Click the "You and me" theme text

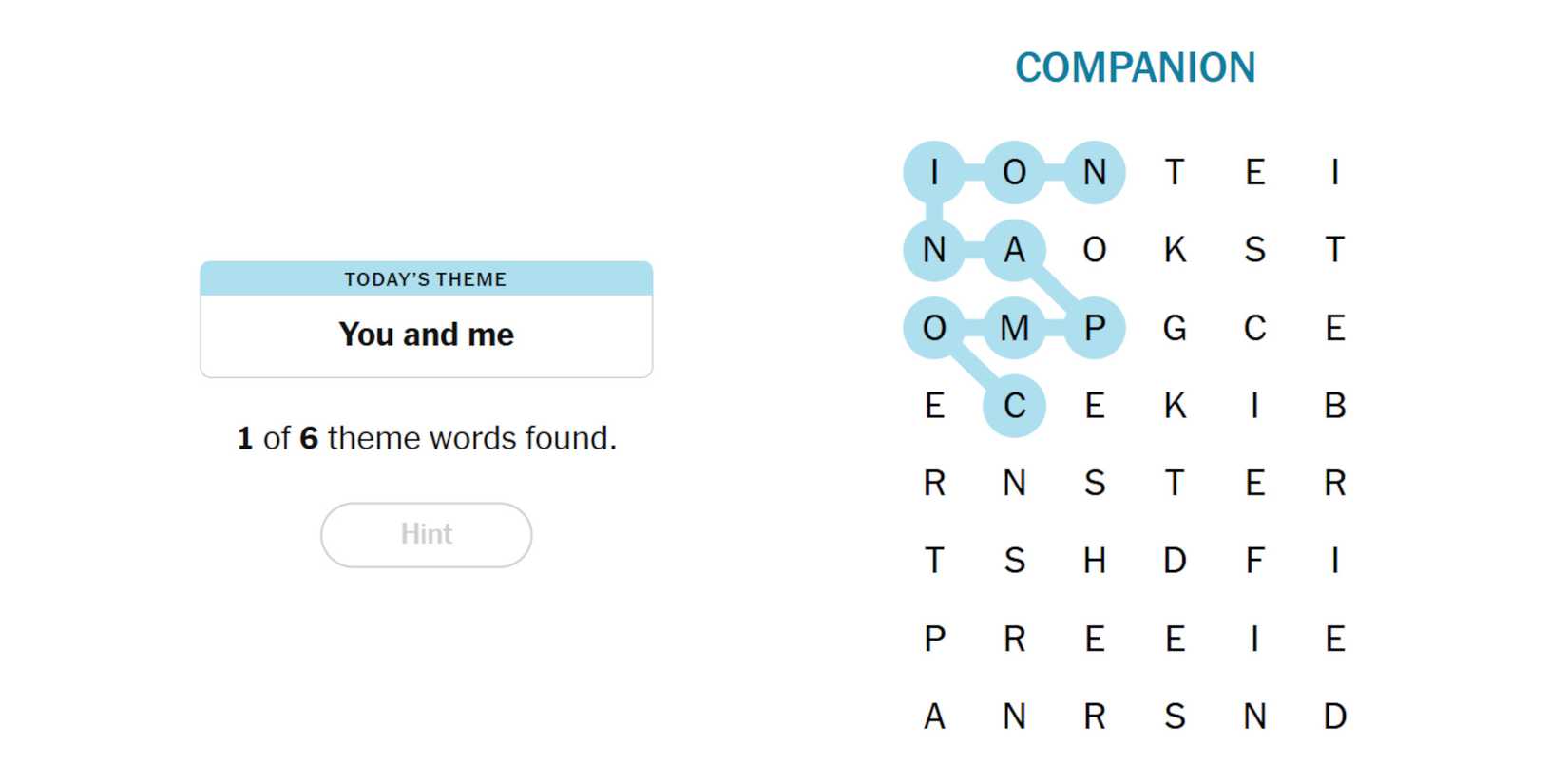pos(426,335)
